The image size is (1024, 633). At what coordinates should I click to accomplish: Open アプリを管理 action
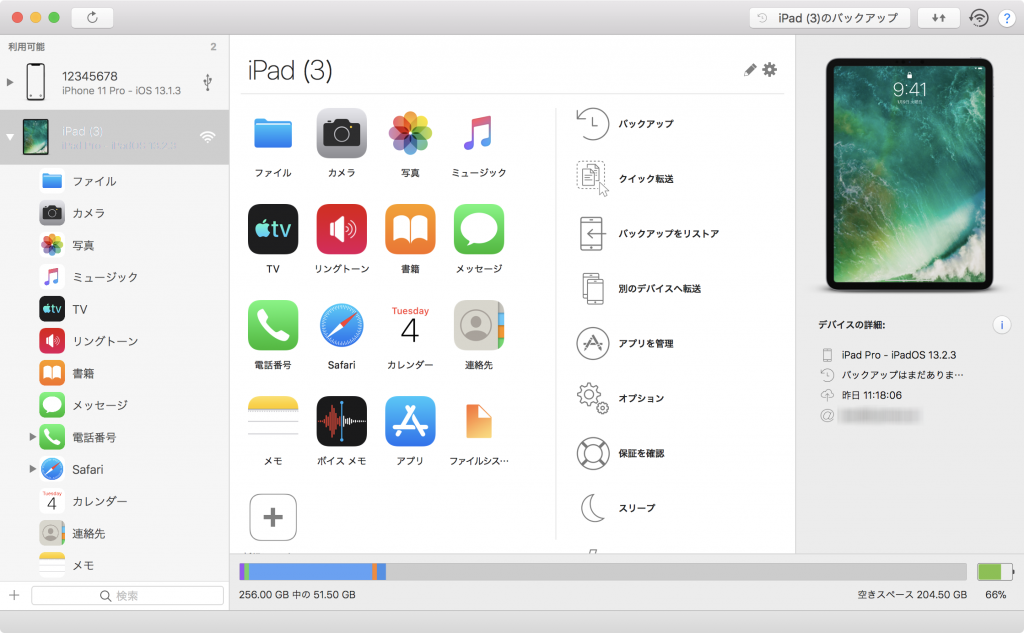tap(625, 344)
